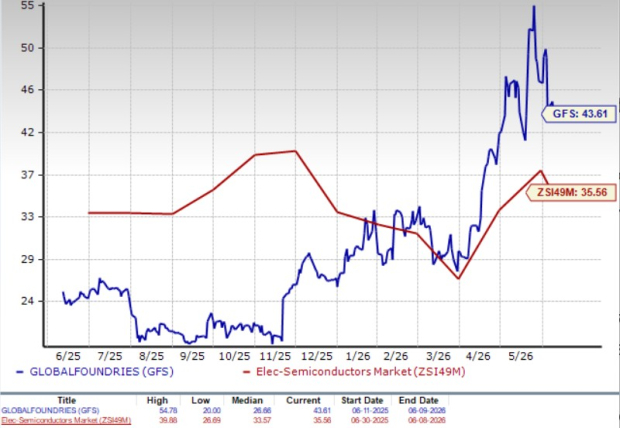Select ZSI49M end date 06-08-2026

coord(427,420)
